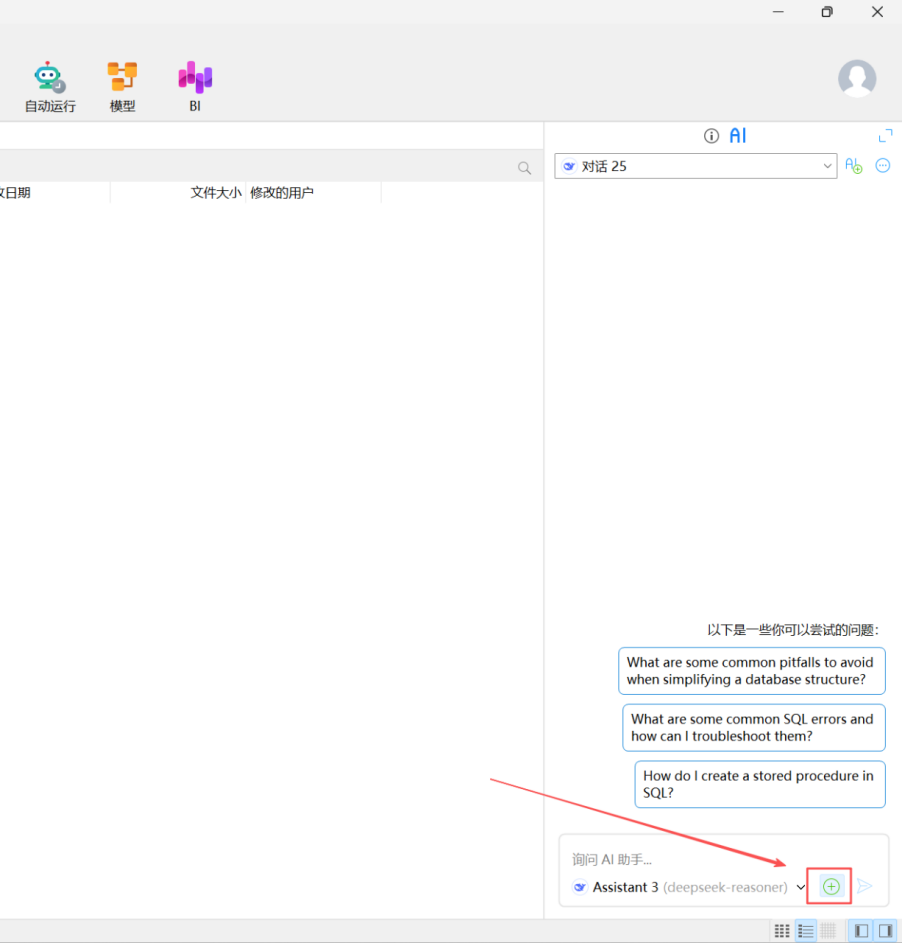Screen dimensions: 903x943
Task: Expand the Assistant 3 model selector
Action: click(x=801, y=887)
